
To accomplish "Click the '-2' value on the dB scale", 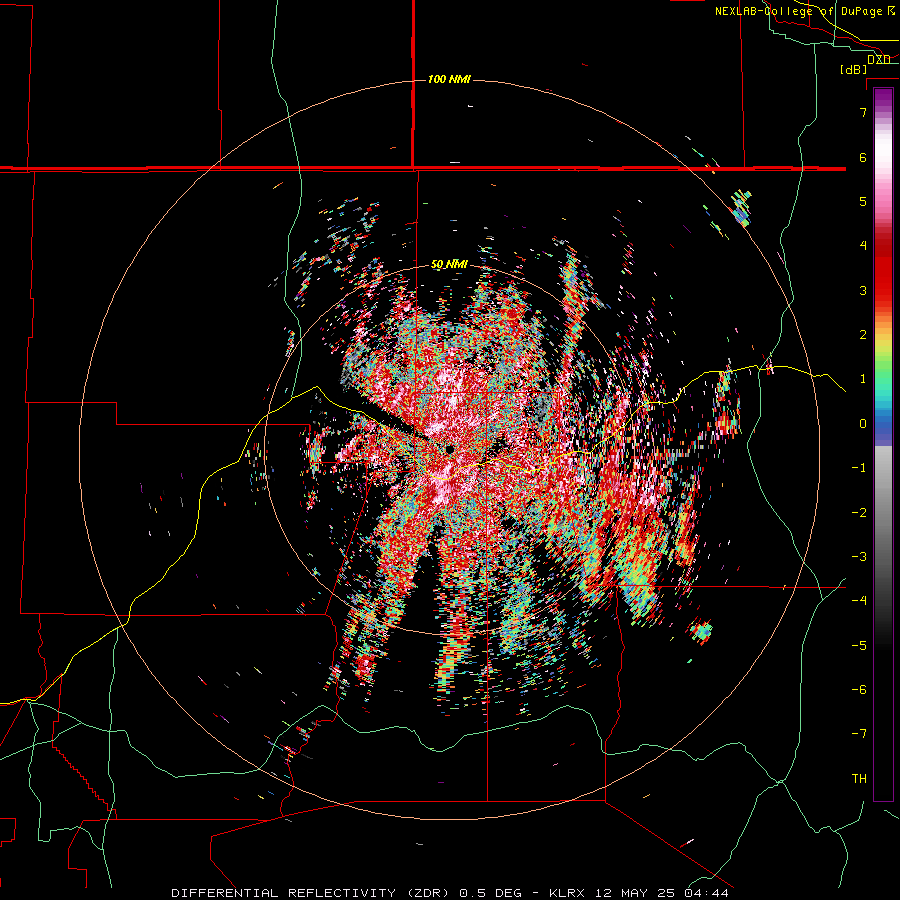I will pyautogui.click(x=859, y=513).
